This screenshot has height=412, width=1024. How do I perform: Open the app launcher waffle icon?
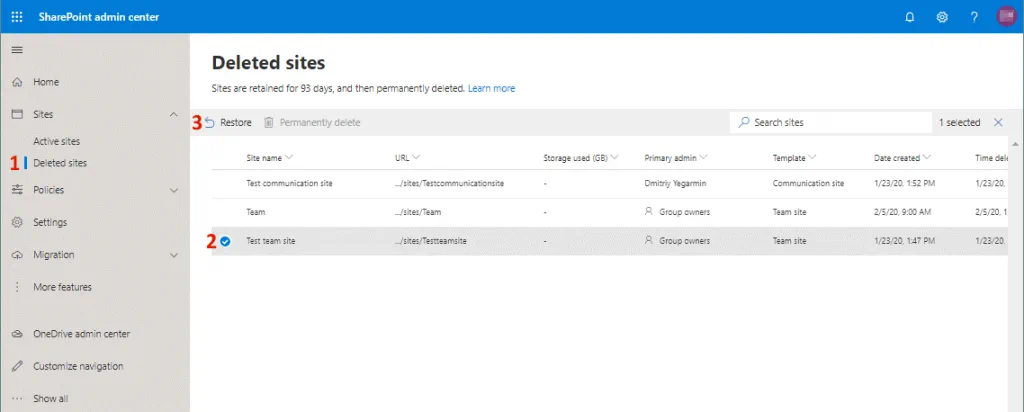(x=16, y=17)
